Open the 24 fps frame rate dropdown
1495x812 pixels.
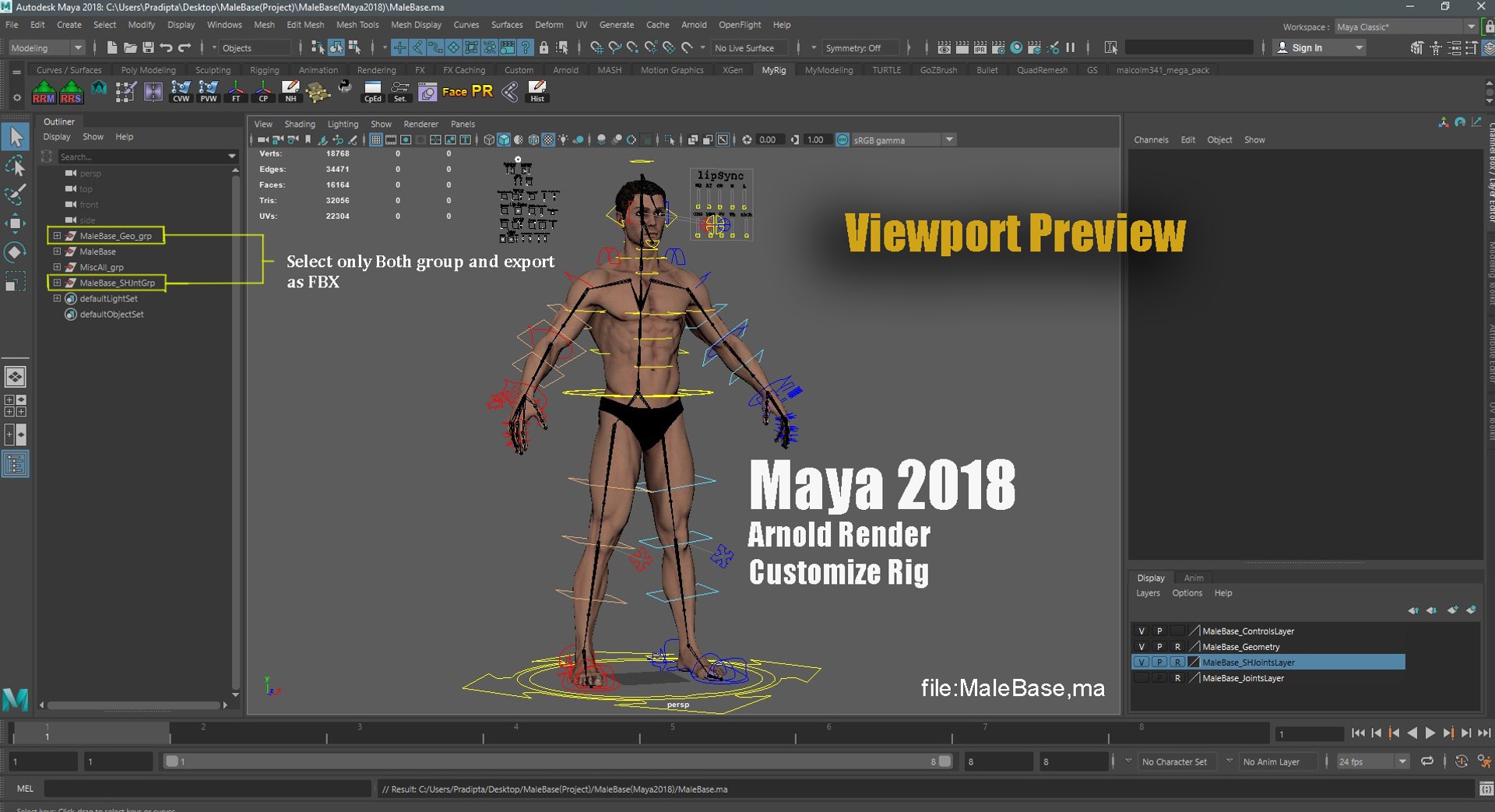point(1373,761)
